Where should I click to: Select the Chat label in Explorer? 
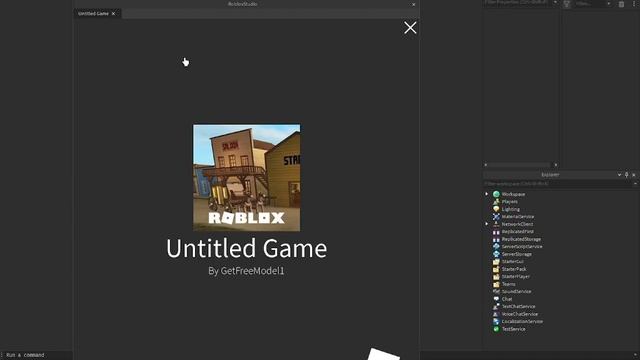click(507, 299)
